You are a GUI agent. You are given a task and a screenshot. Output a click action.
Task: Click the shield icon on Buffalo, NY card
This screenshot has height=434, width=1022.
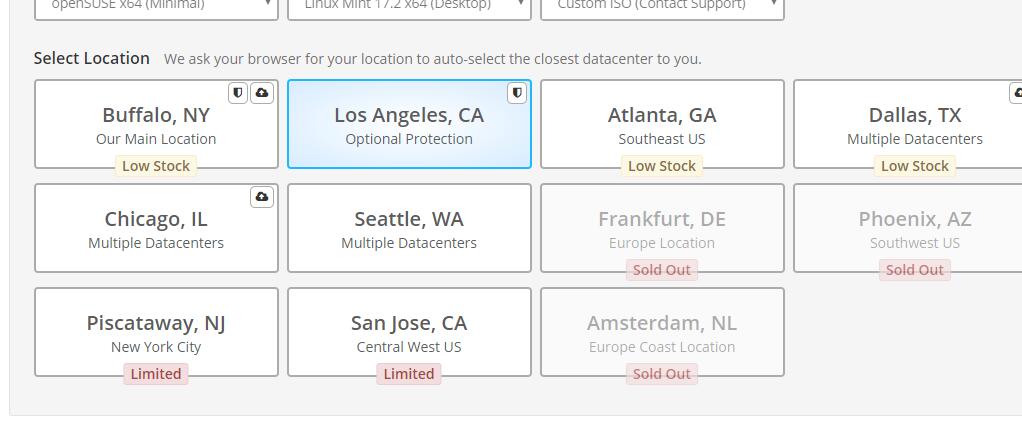238,93
